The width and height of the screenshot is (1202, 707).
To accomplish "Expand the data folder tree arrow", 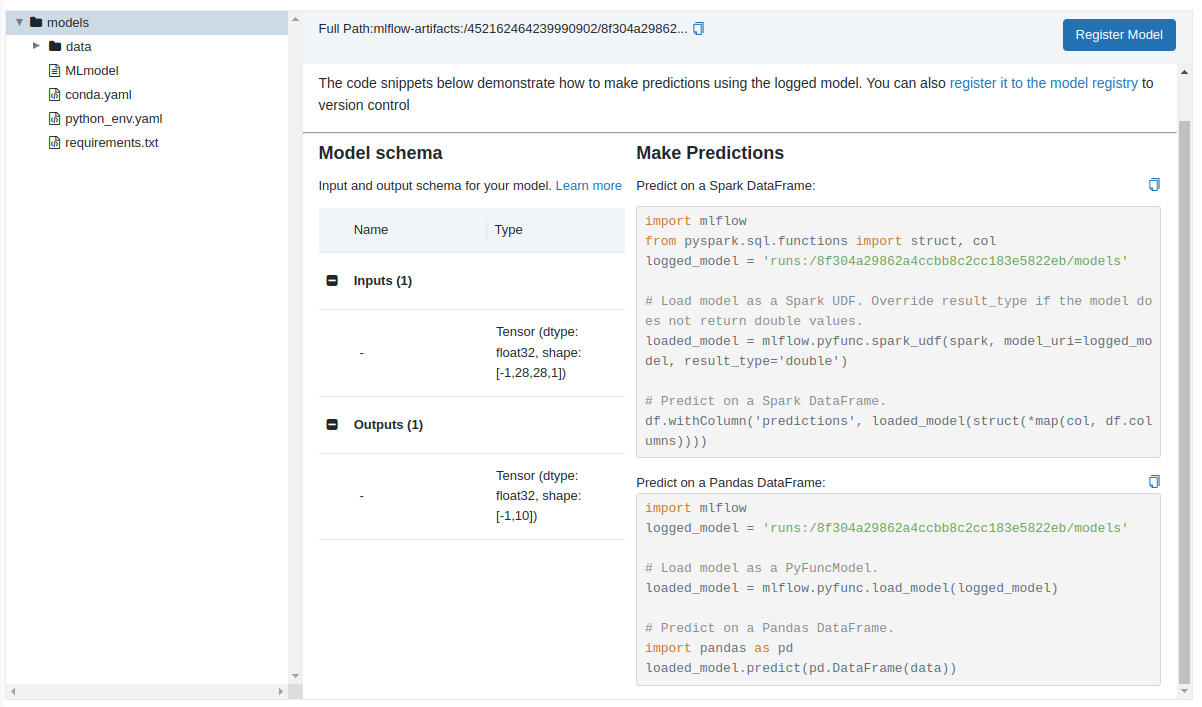I will point(37,46).
